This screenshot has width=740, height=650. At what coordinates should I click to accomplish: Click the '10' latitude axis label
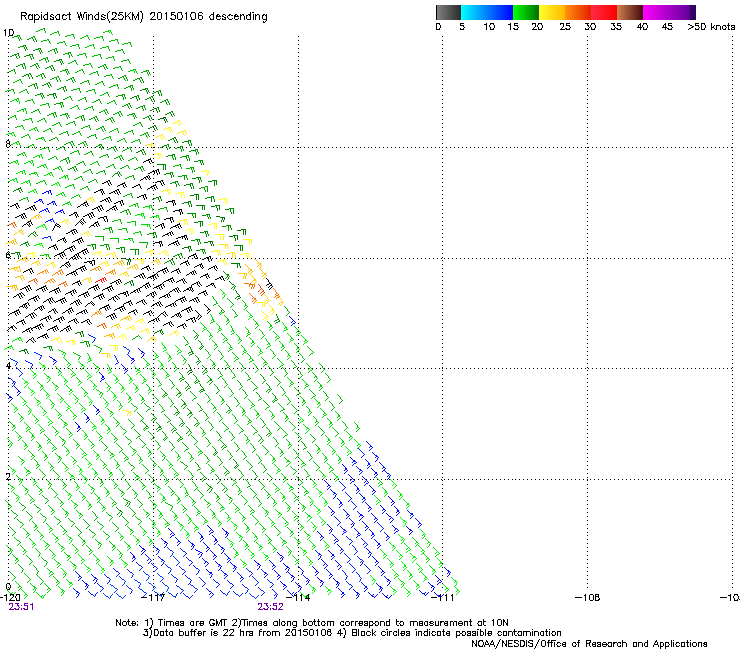pyautogui.click(x=8, y=33)
